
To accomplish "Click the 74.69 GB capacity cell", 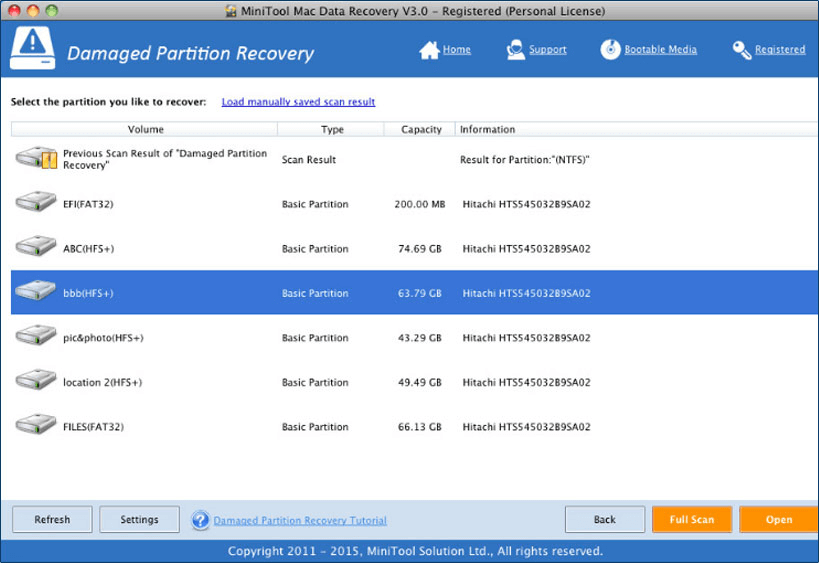I will coord(419,249).
